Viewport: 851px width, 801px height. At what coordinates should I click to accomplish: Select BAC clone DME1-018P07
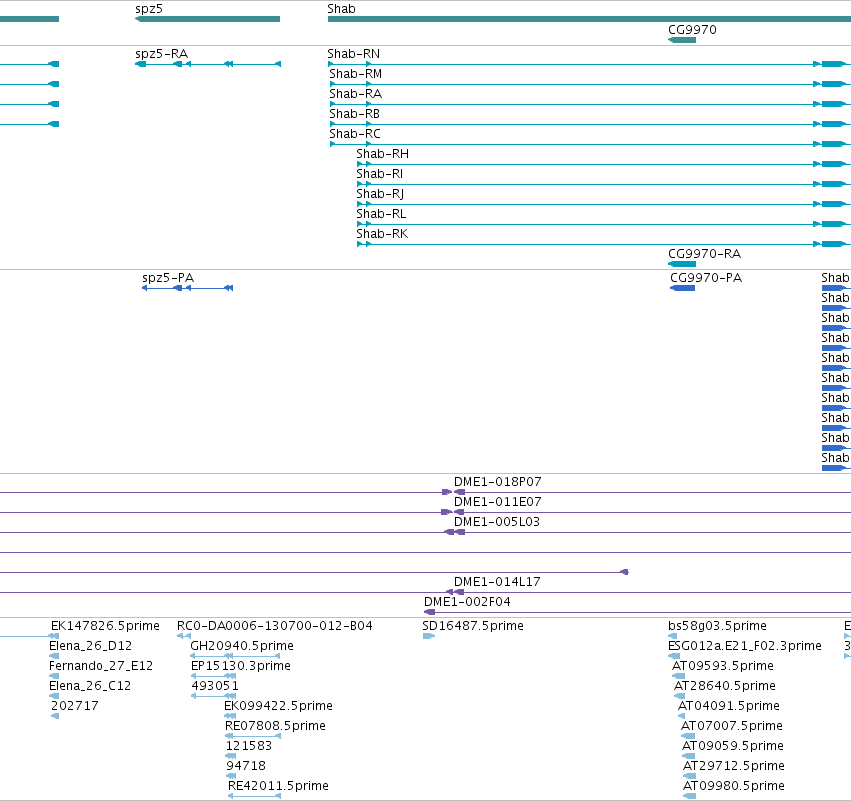point(498,482)
